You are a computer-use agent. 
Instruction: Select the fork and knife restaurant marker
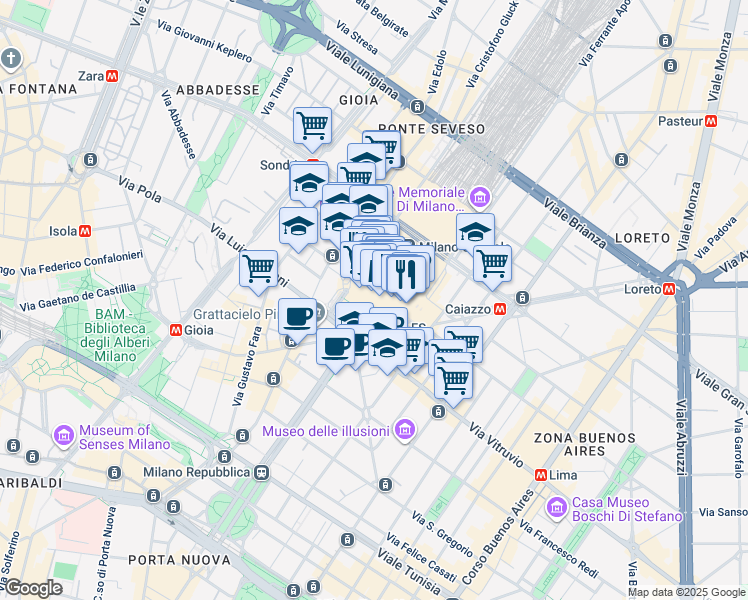click(x=405, y=274)
